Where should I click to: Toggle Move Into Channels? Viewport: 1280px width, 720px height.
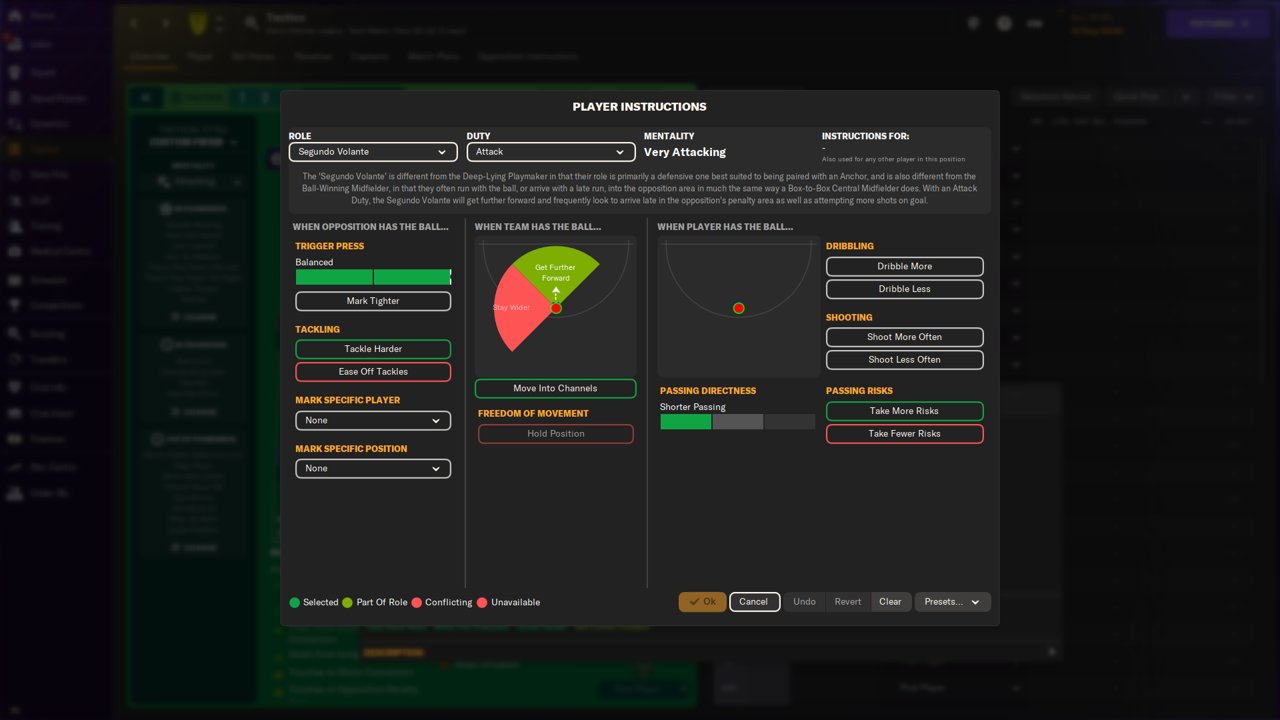(x=555, y=388)
